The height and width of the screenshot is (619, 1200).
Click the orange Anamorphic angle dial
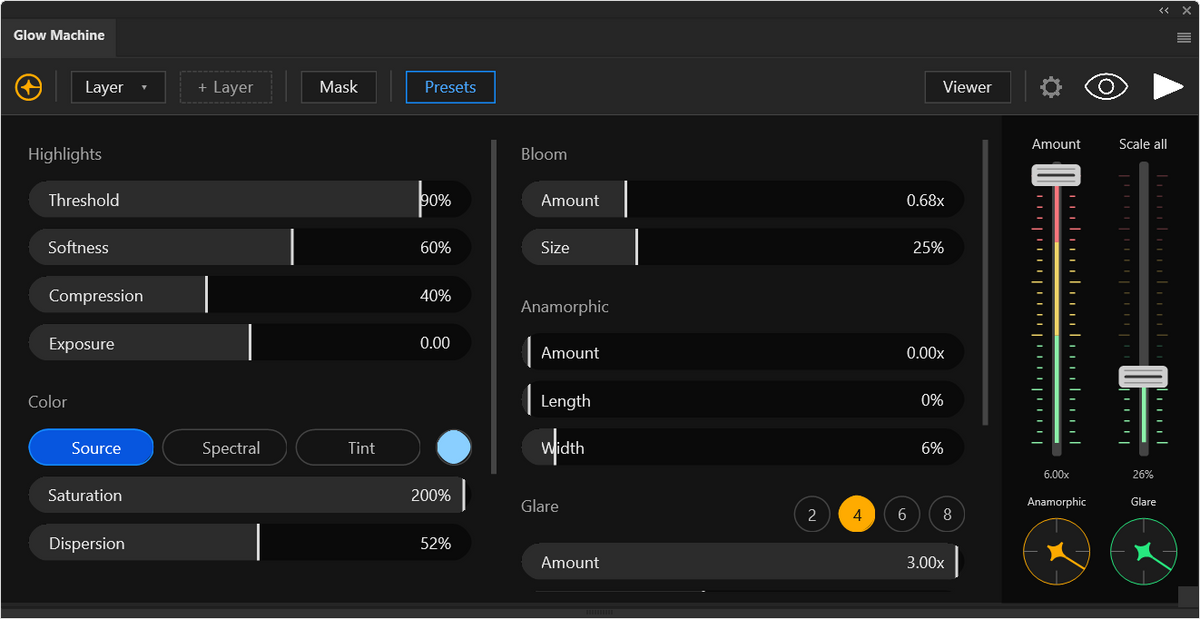coord(1057,552)
